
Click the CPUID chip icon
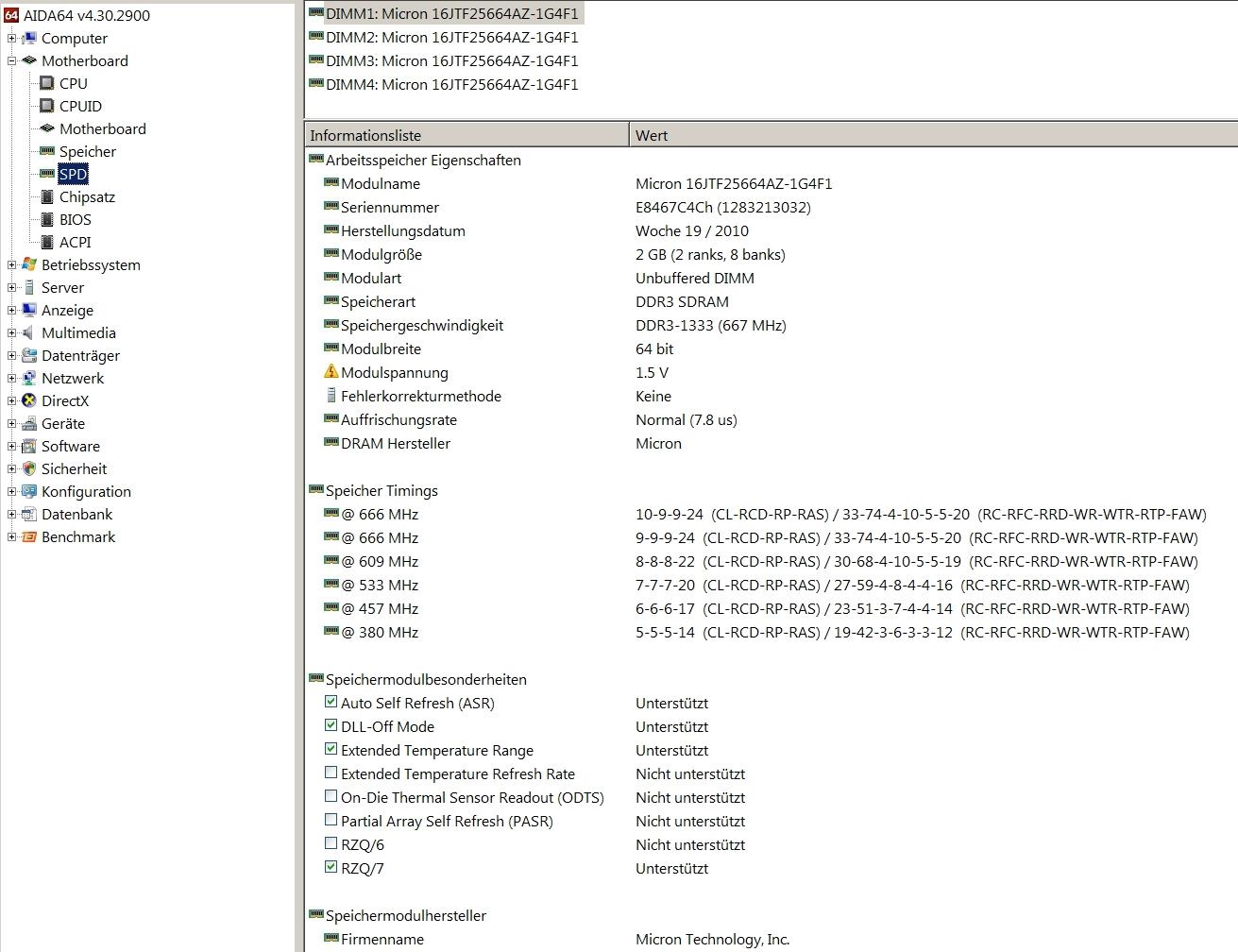point(47,106)
